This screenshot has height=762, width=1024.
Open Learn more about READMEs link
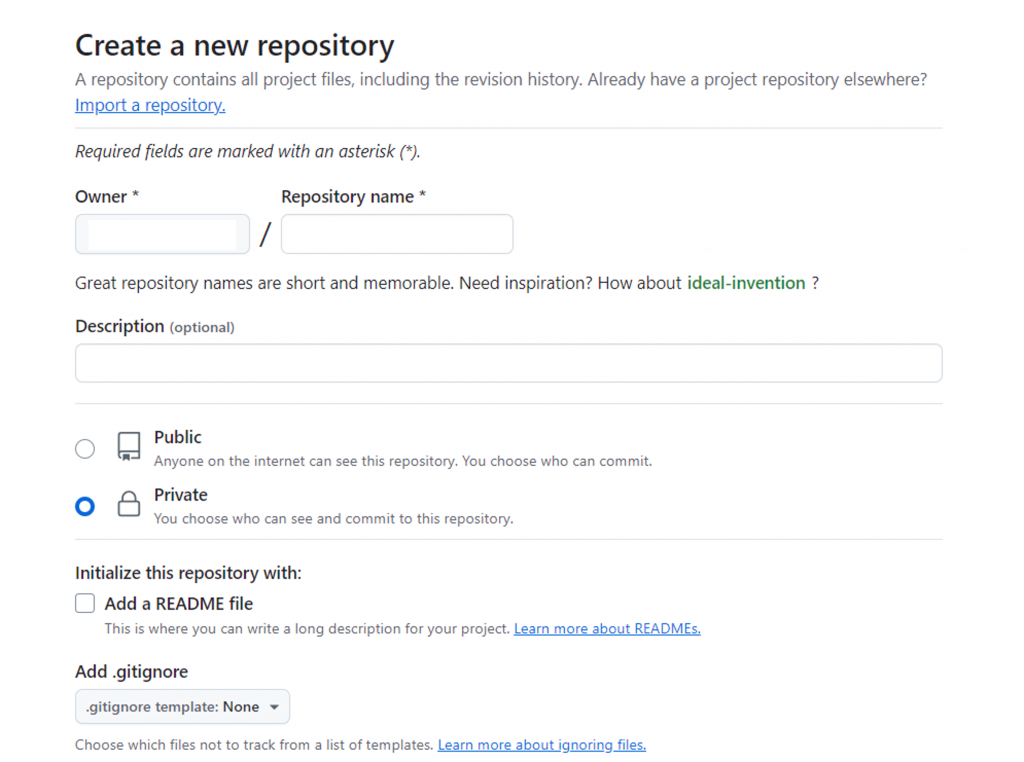[607, 629]
